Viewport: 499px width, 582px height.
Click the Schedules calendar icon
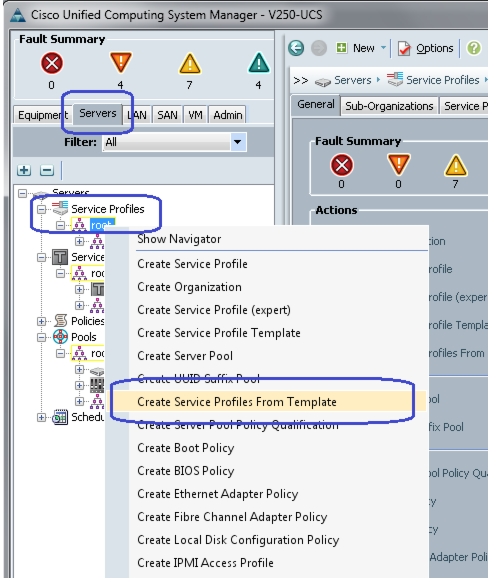[x=60, y=417]
